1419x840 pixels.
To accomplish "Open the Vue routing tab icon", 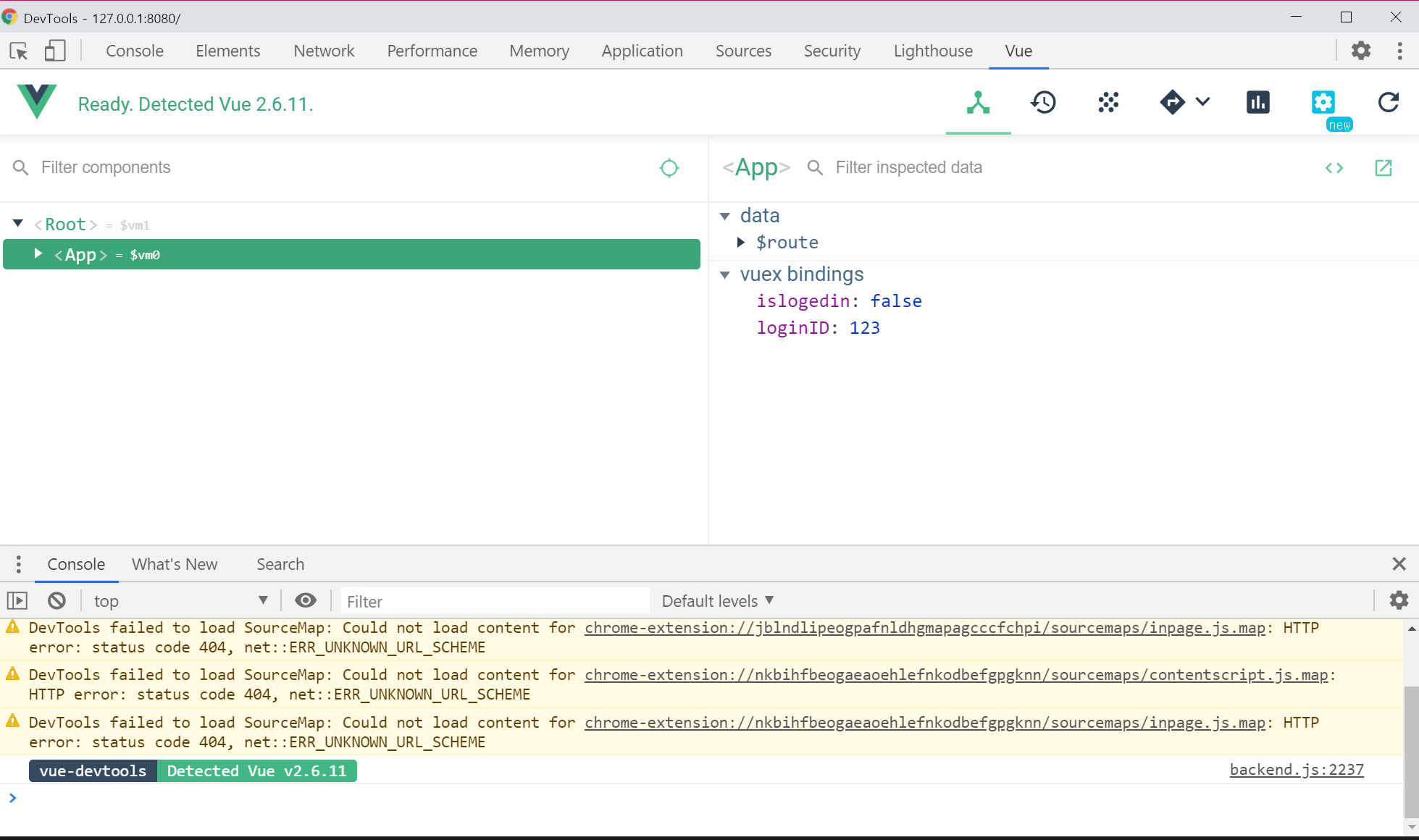I will pyautogui.click(x=1172, y=103).
